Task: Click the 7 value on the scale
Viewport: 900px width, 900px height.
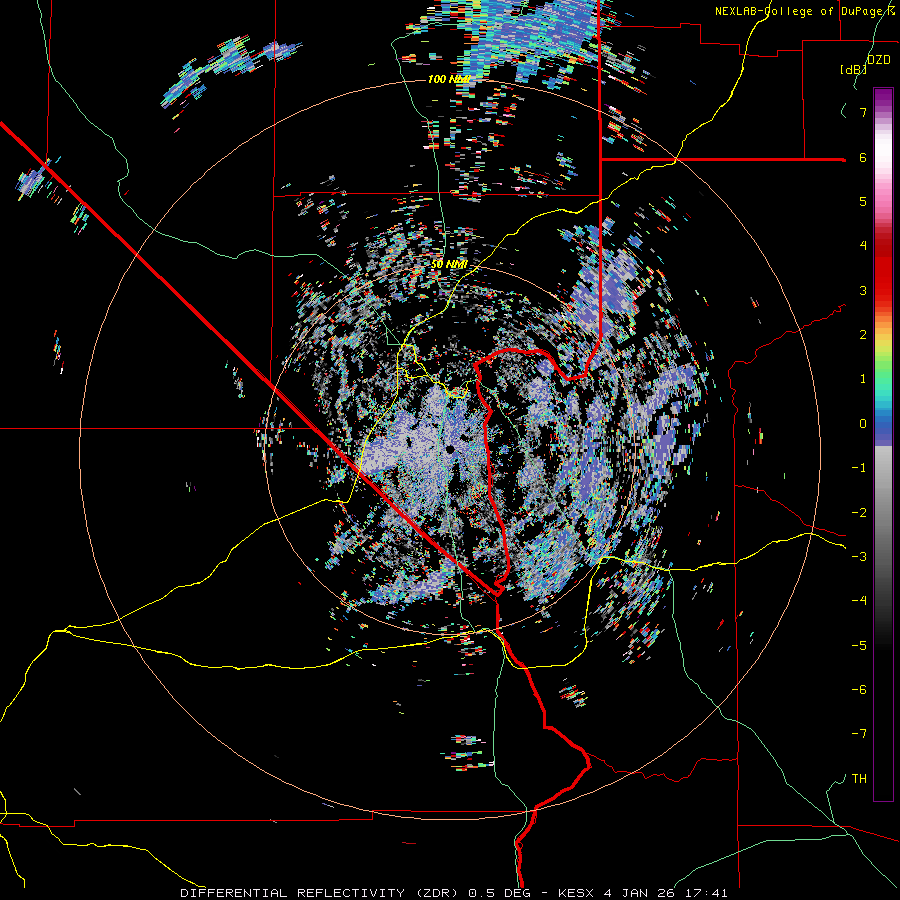Action: 863,112
